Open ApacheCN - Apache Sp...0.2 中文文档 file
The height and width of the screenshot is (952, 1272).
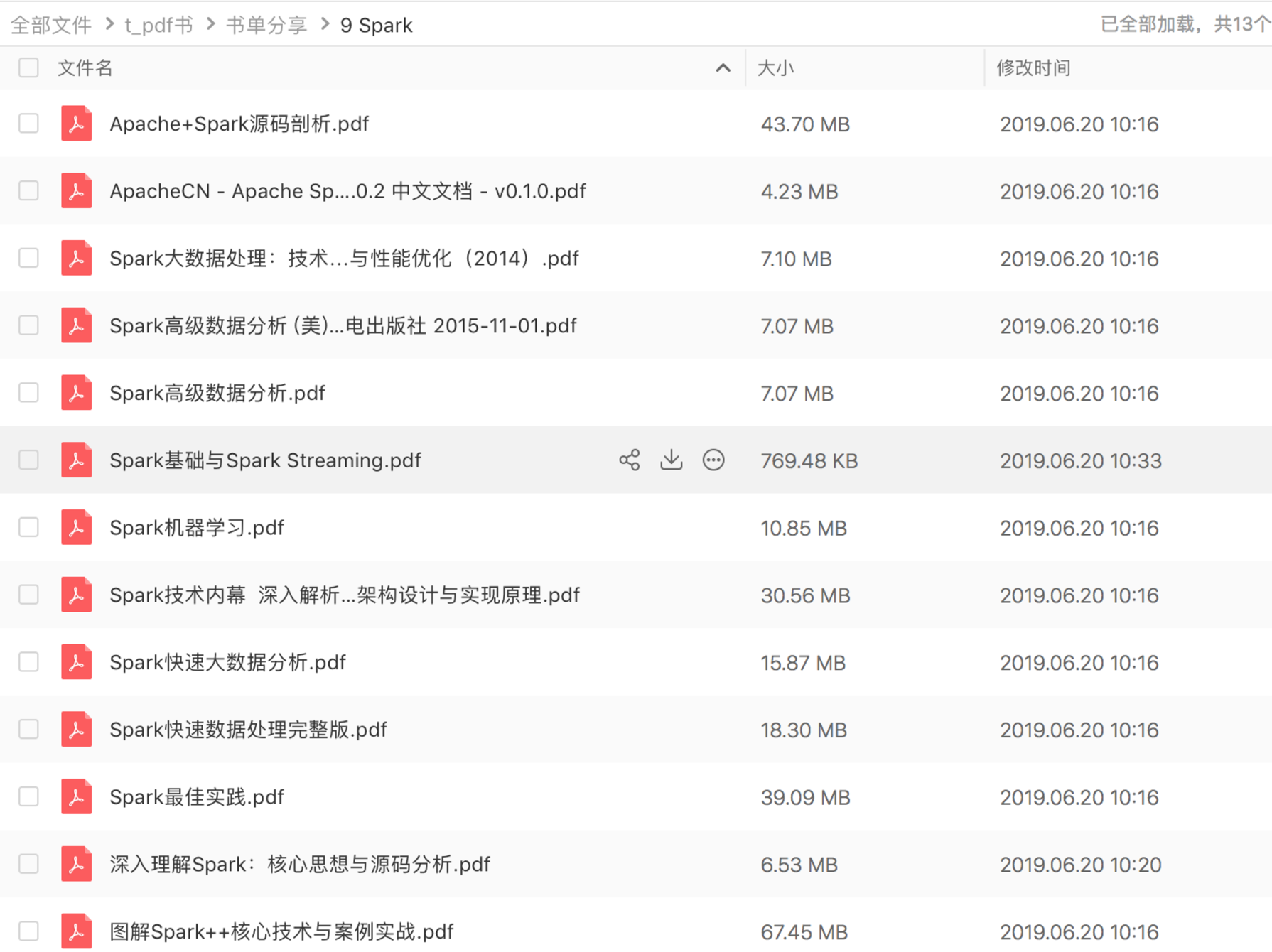348,191
